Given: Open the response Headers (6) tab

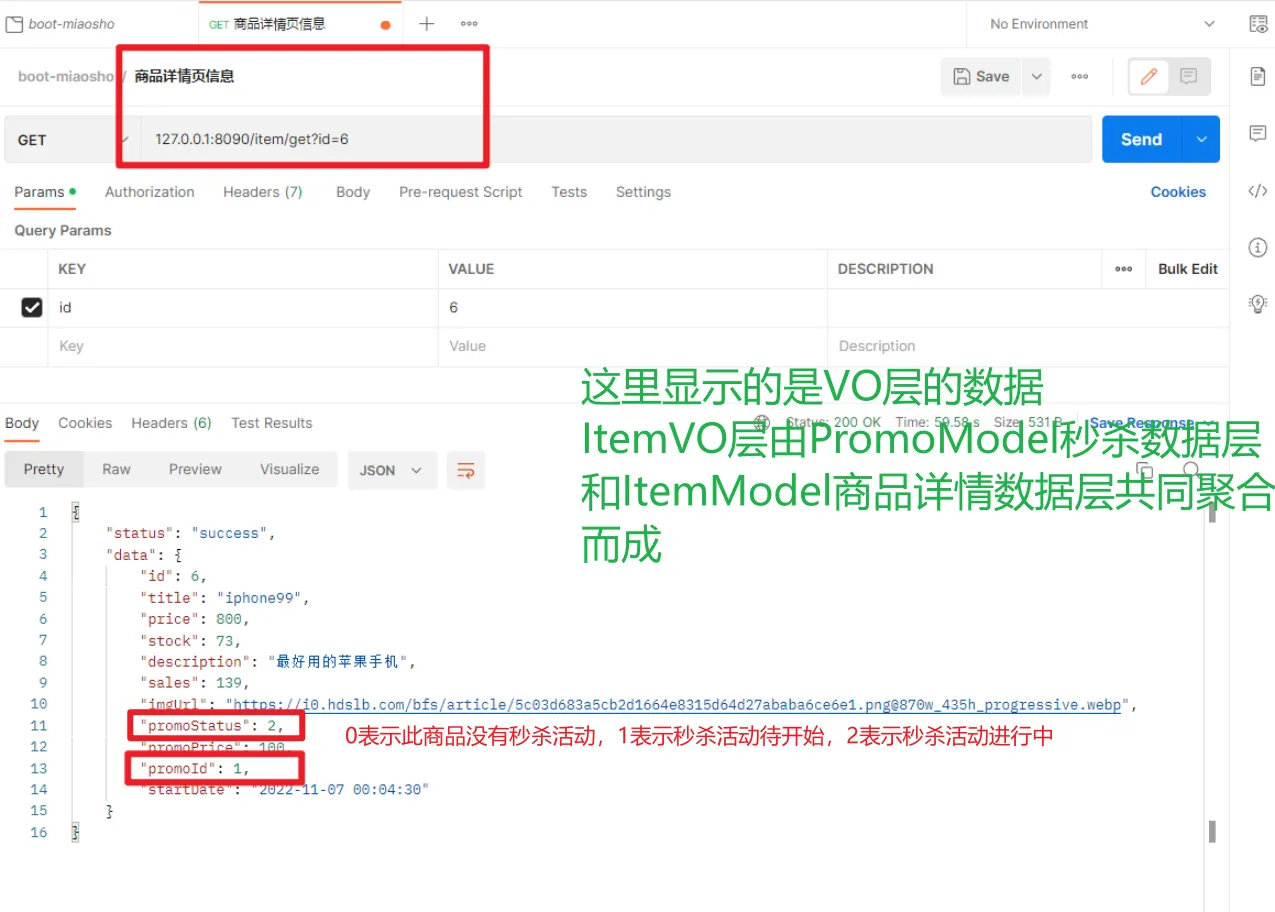Looking at the screenshot, I should pyautogui.click(x=172, y=424).
